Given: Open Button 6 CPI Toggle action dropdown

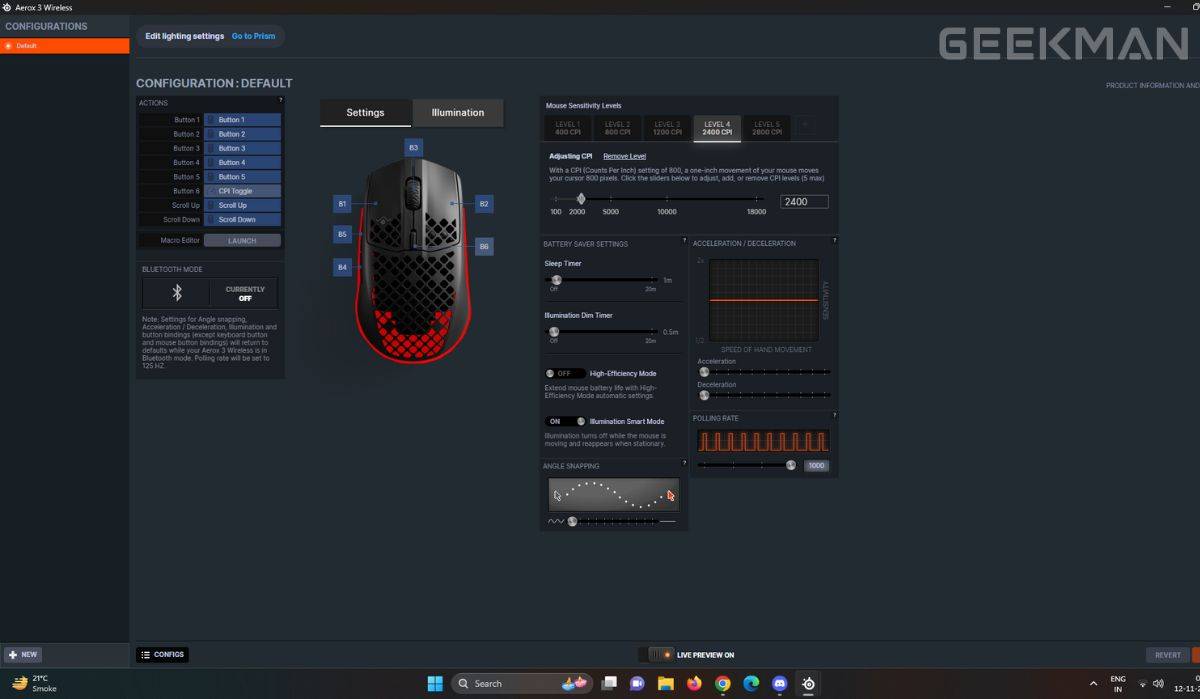Looking at the screenshot, I should point(242,191).
